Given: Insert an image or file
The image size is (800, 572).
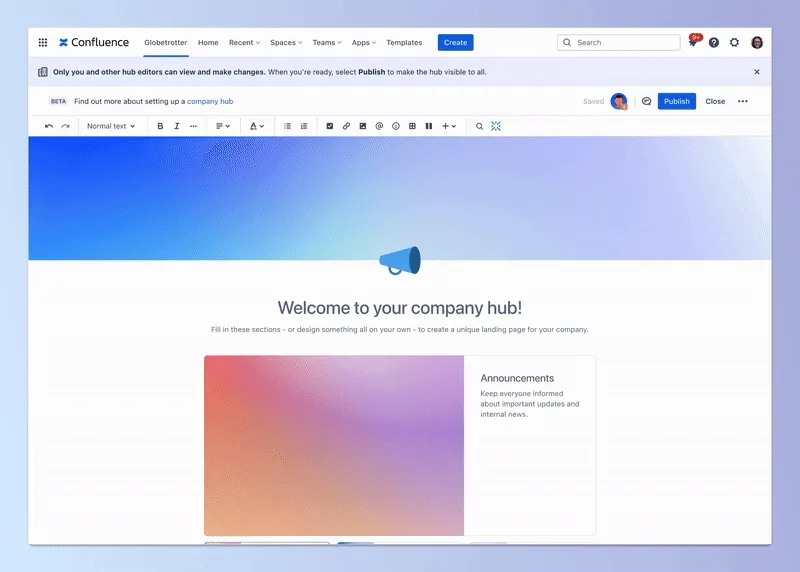Looking at the screenshot, I should tap(363, 126).
